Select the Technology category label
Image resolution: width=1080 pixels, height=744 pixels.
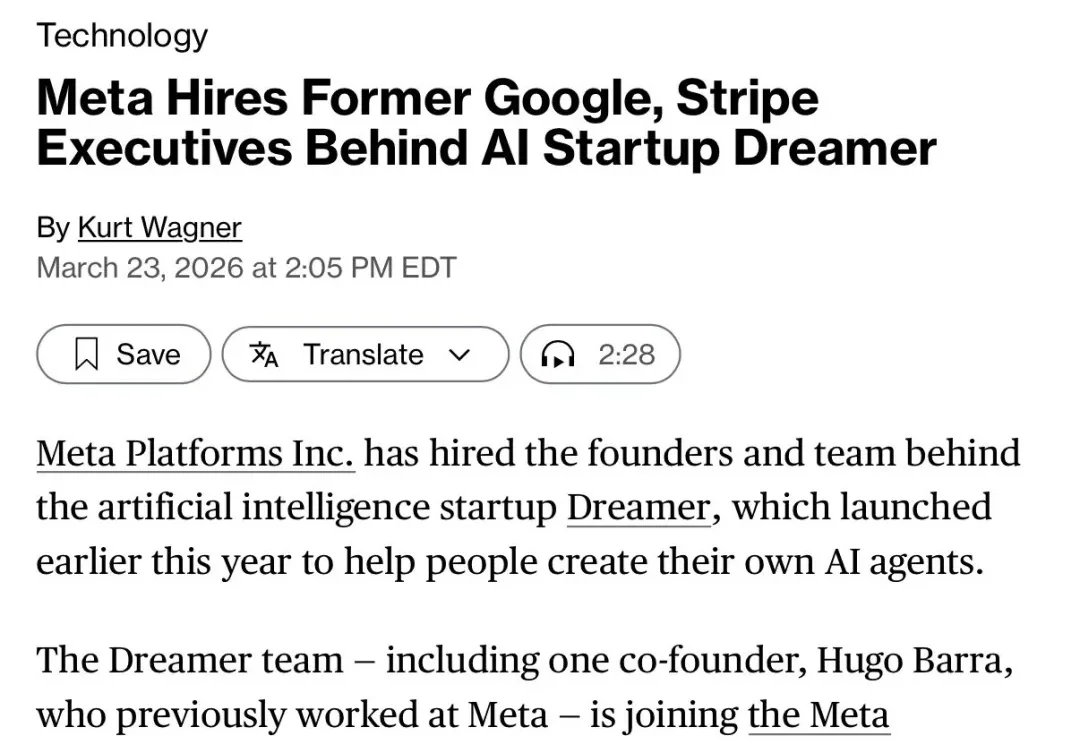[121, 36]
